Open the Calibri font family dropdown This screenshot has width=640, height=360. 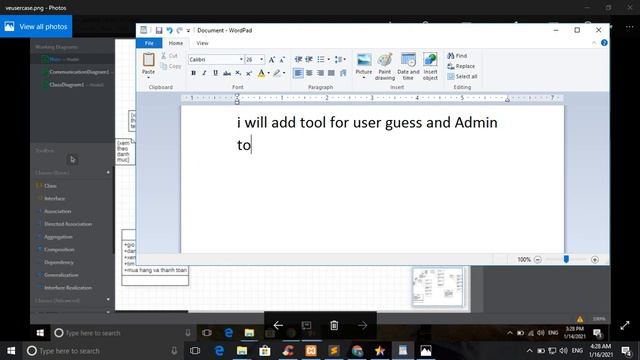pos(241,60)
